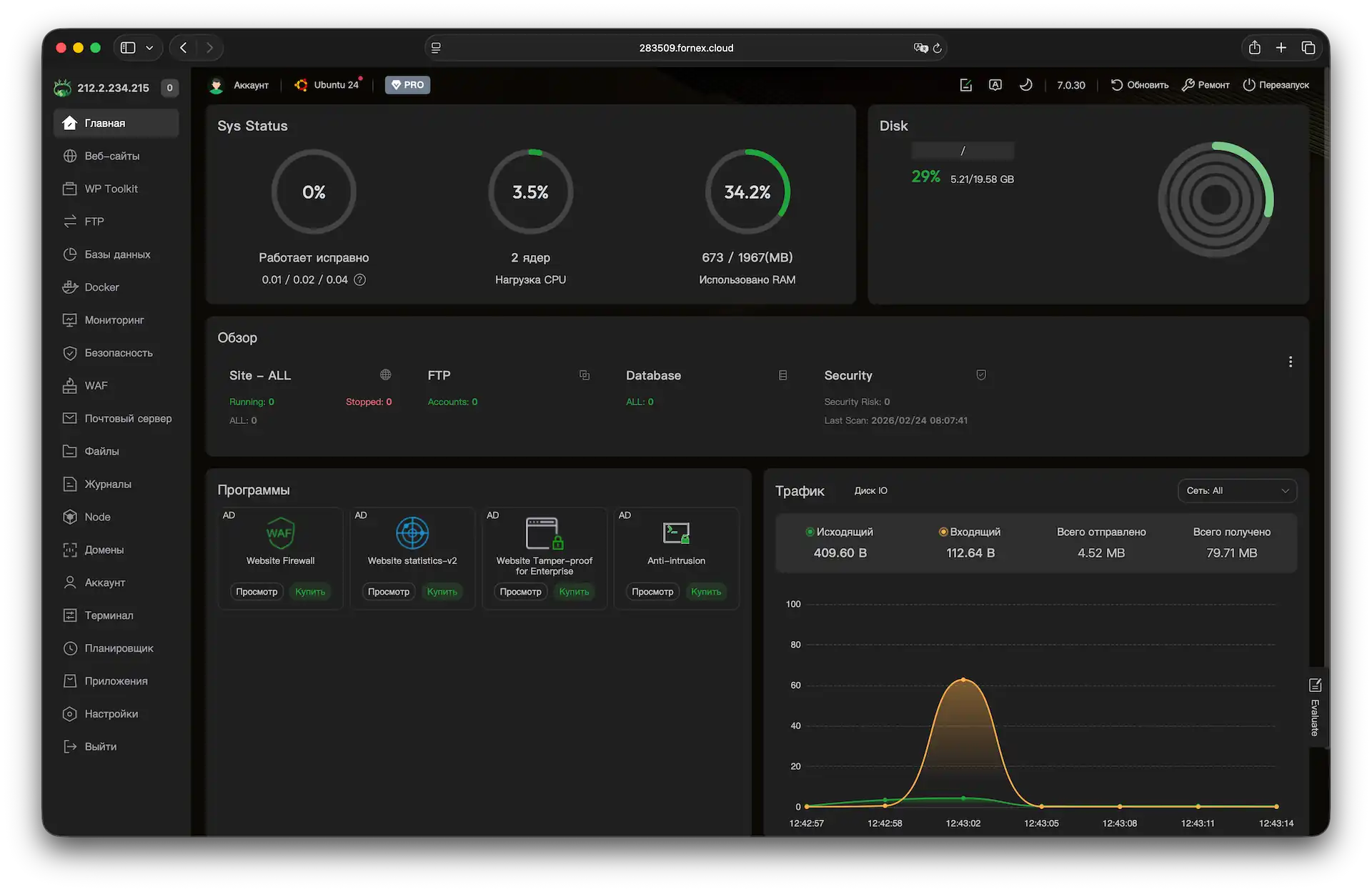Click the notes edit icon in header
The height and width of the screenshot is (892, 1372).
point(965,85)
